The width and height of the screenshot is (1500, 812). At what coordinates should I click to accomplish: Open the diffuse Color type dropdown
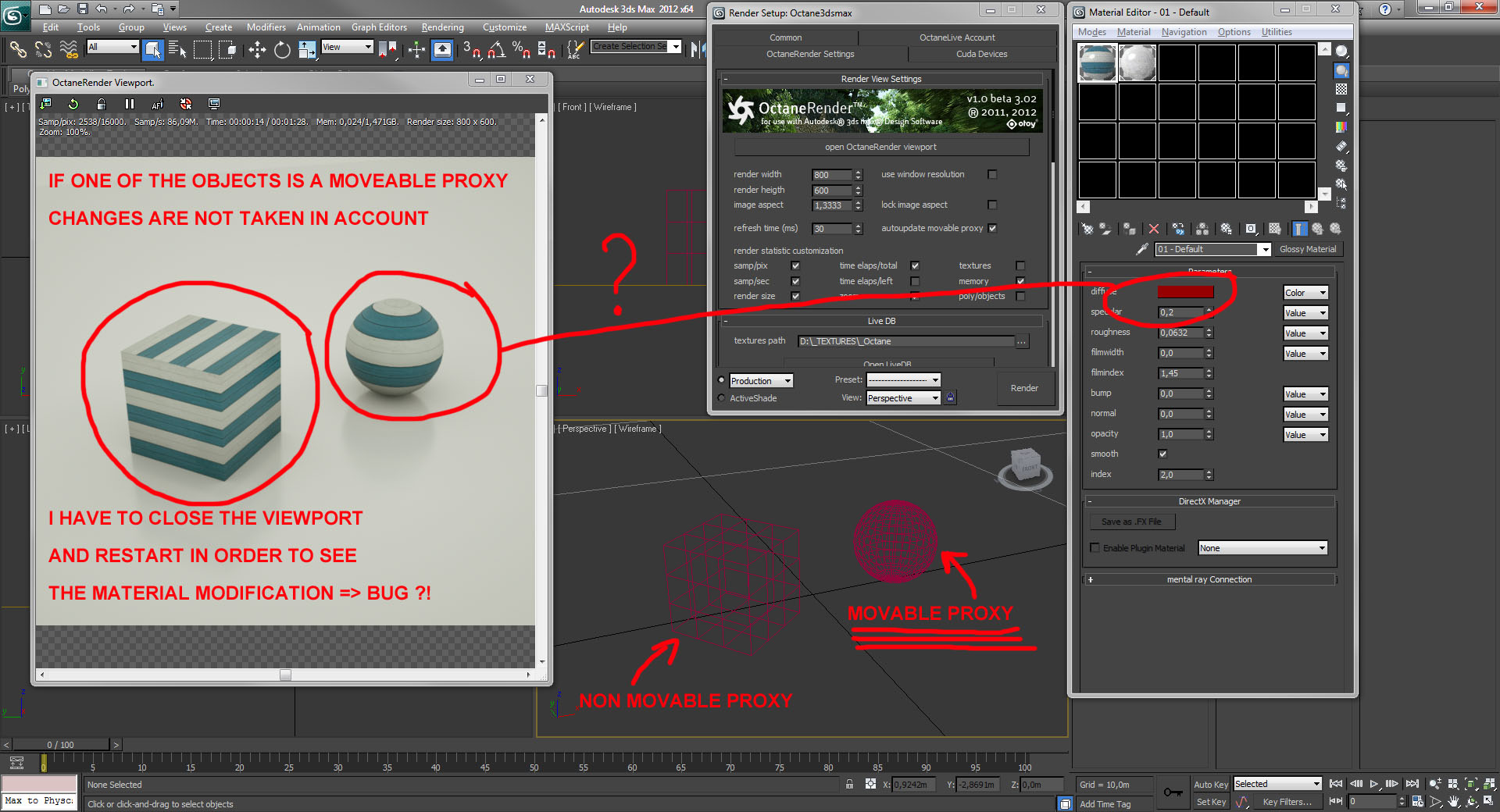tap(1306, 293)
